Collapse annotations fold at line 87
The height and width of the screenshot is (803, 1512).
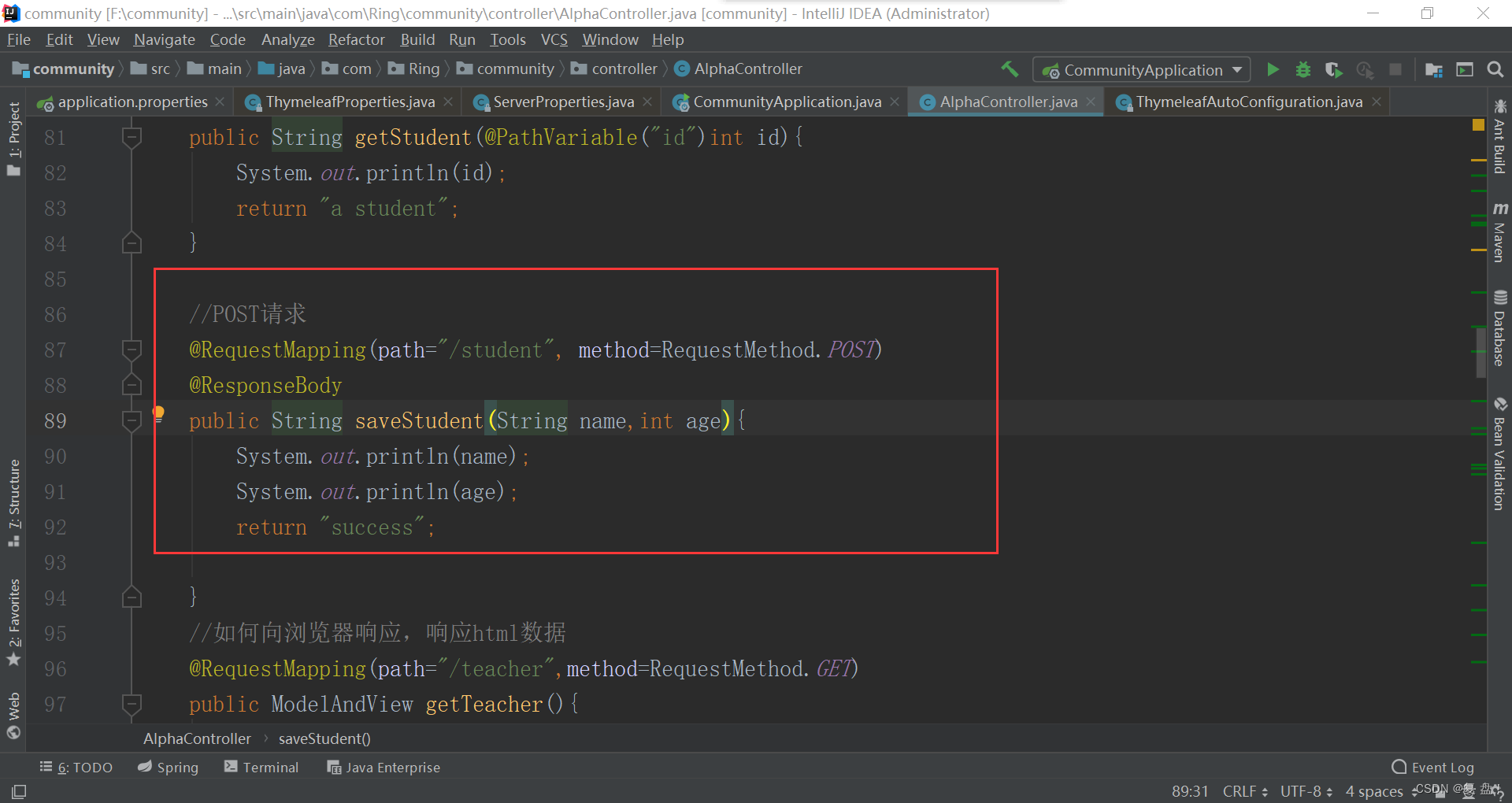(132, 350)
